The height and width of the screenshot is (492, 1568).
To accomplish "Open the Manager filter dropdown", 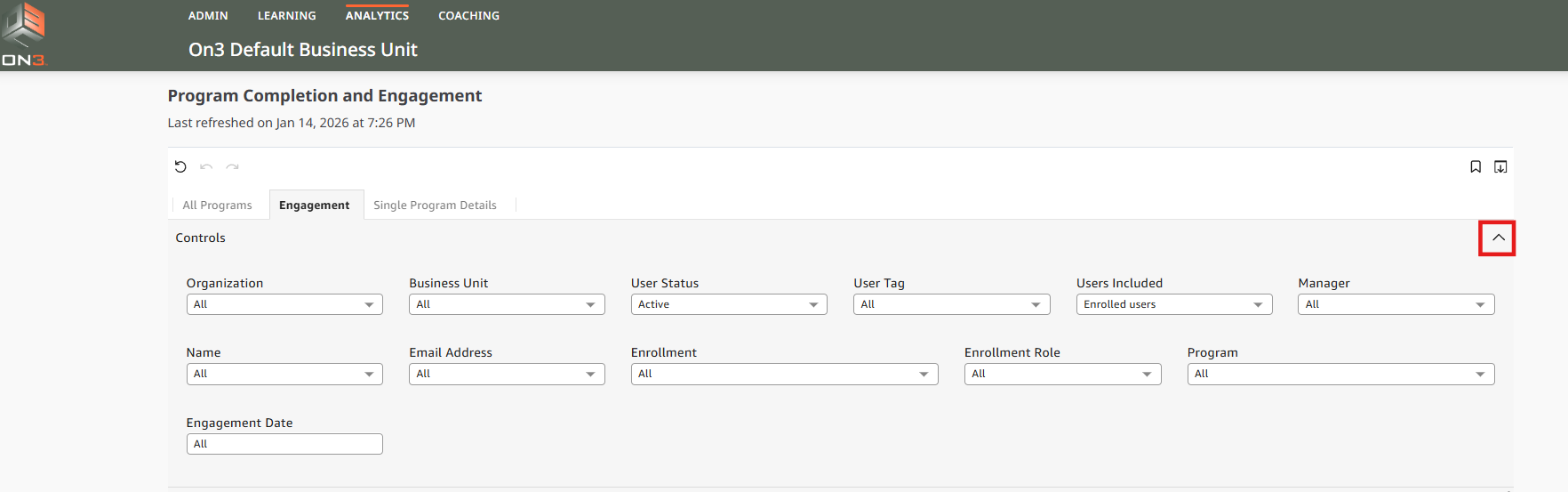I will pyautogui.click(x=1396, y=304).
